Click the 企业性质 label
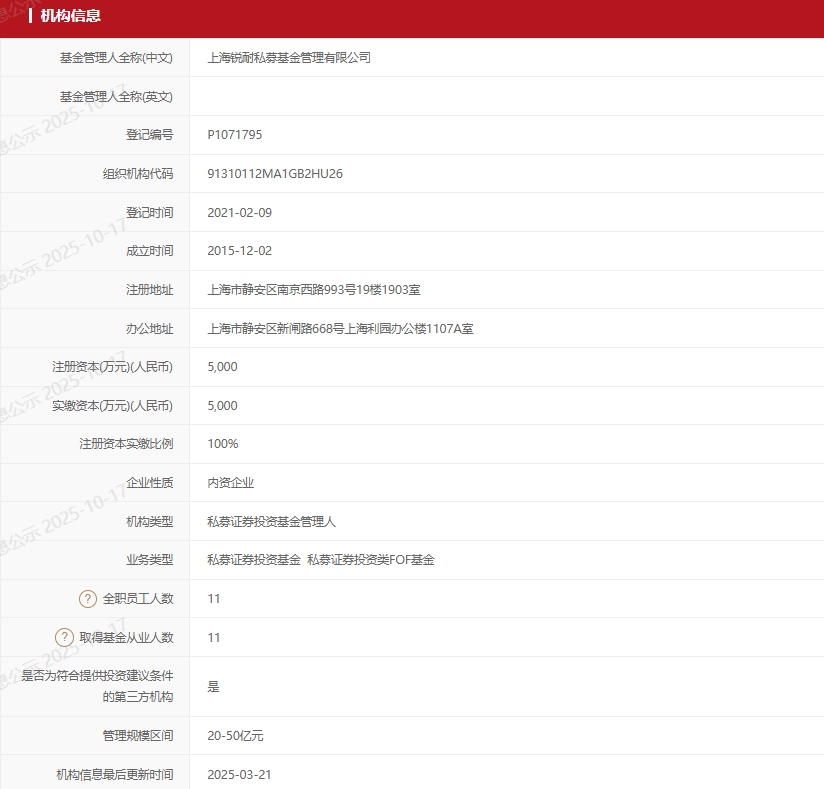 [150, 483]
